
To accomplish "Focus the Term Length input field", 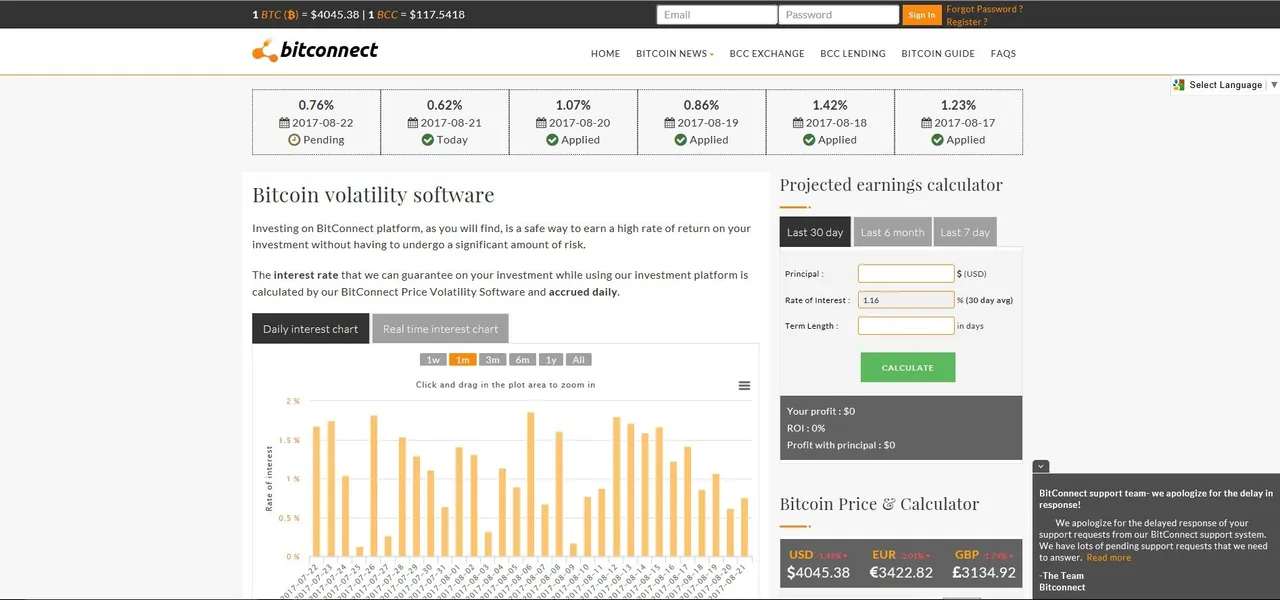I will pos(906,326).
